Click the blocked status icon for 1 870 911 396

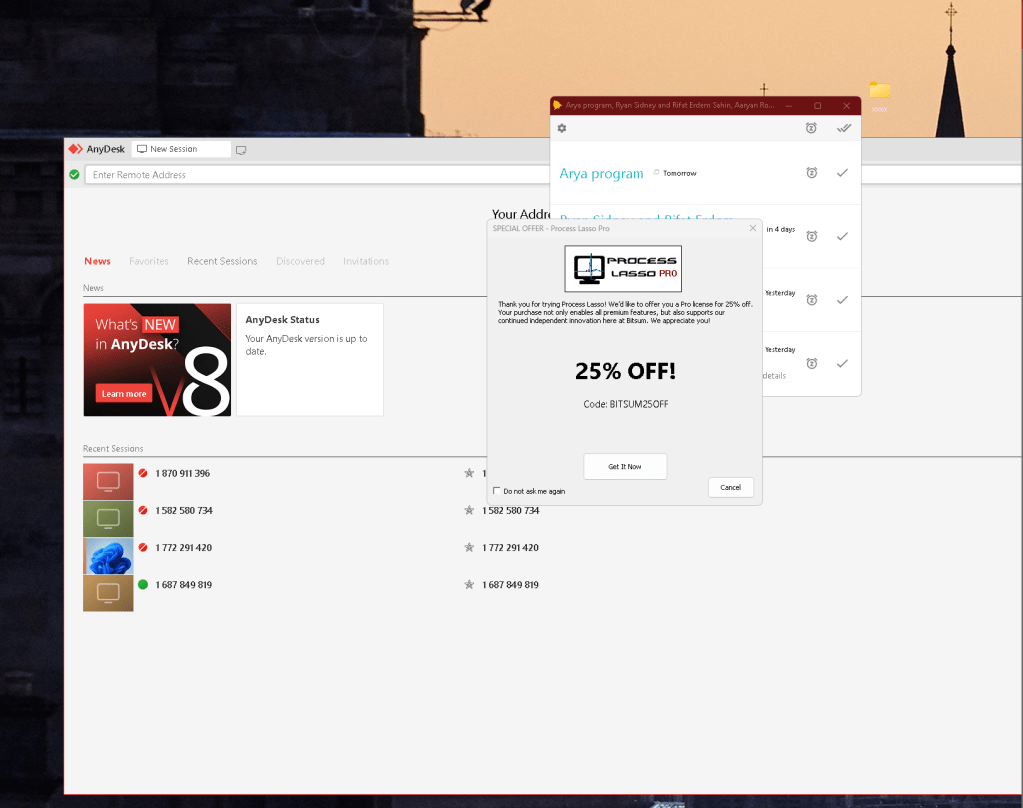pos(143,473)
